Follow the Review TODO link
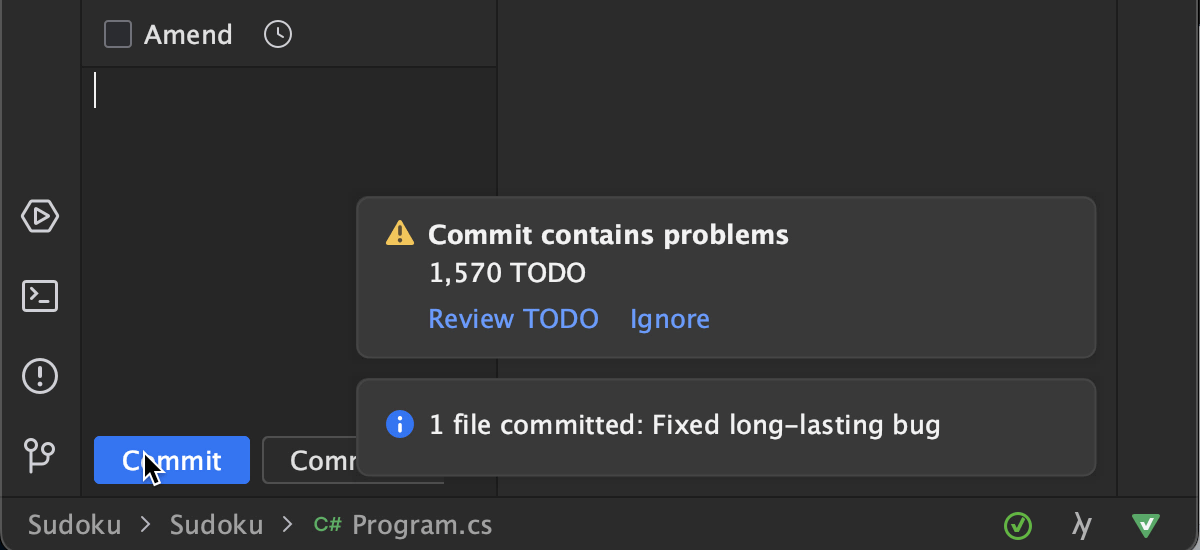1200x550 pixels. tap(513, 319)
